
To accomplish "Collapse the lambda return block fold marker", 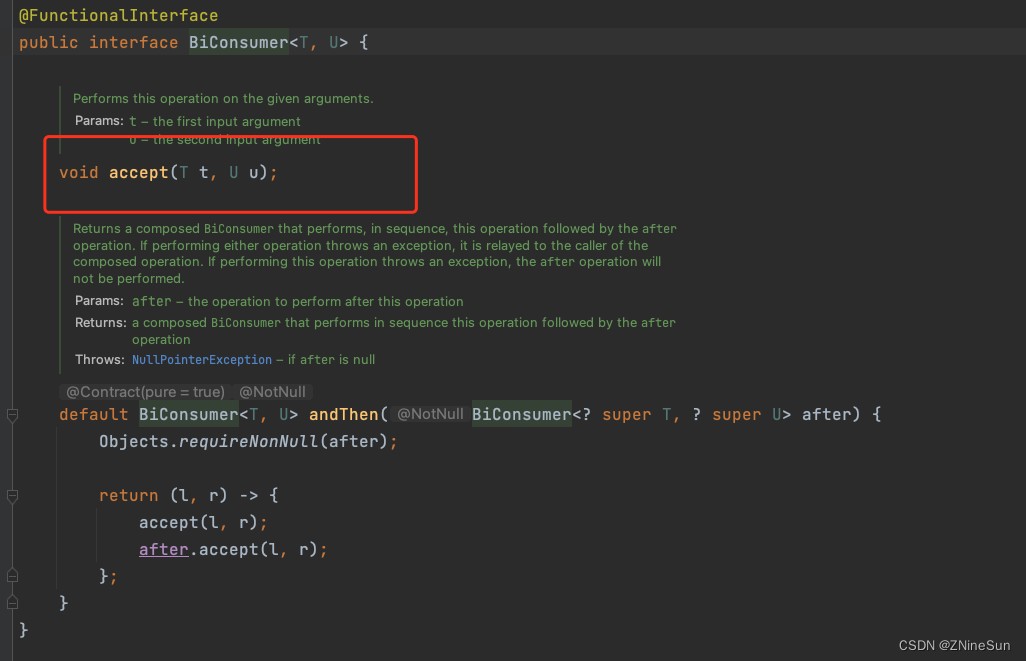I will click(x=11, y=496).
